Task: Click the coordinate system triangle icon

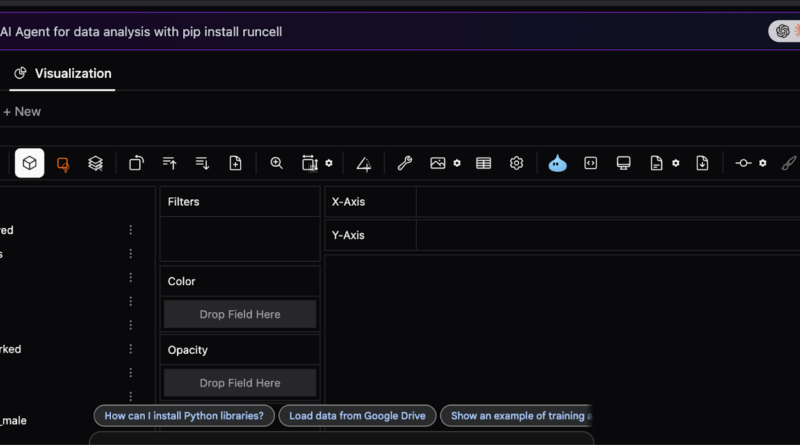Action: click(x=364, y=164)
